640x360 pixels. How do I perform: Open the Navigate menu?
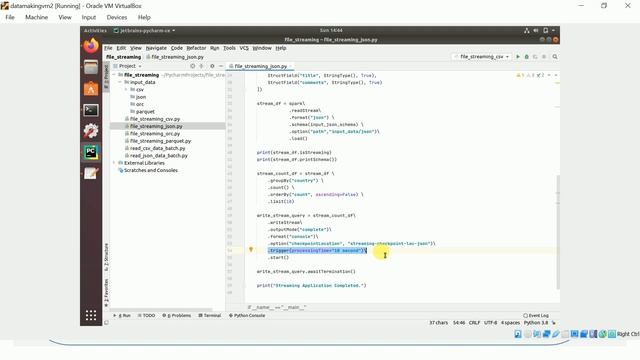pyautogui.click(x=156, y=48)
